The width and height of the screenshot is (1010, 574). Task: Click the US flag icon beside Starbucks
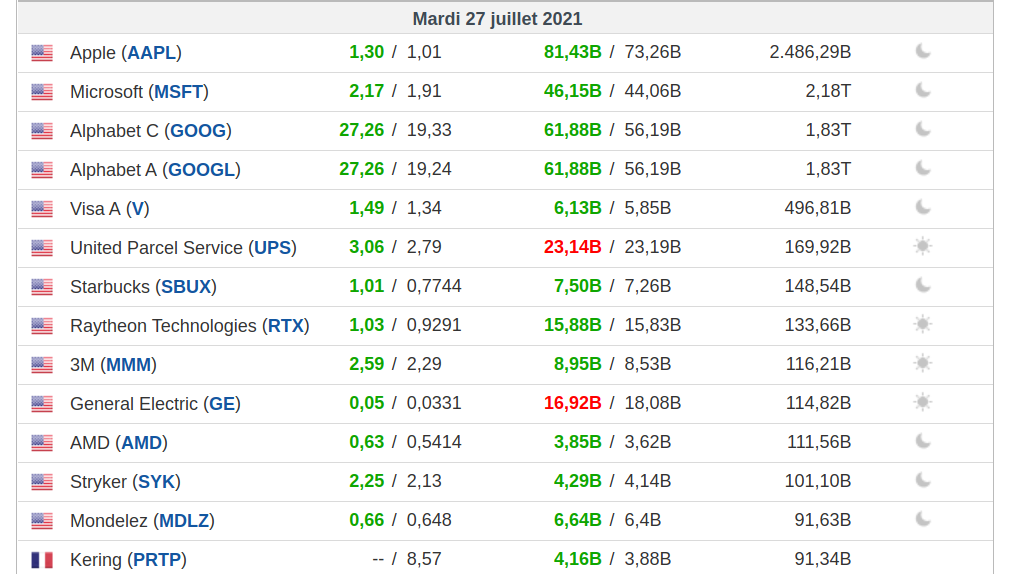tap(42, 287)
